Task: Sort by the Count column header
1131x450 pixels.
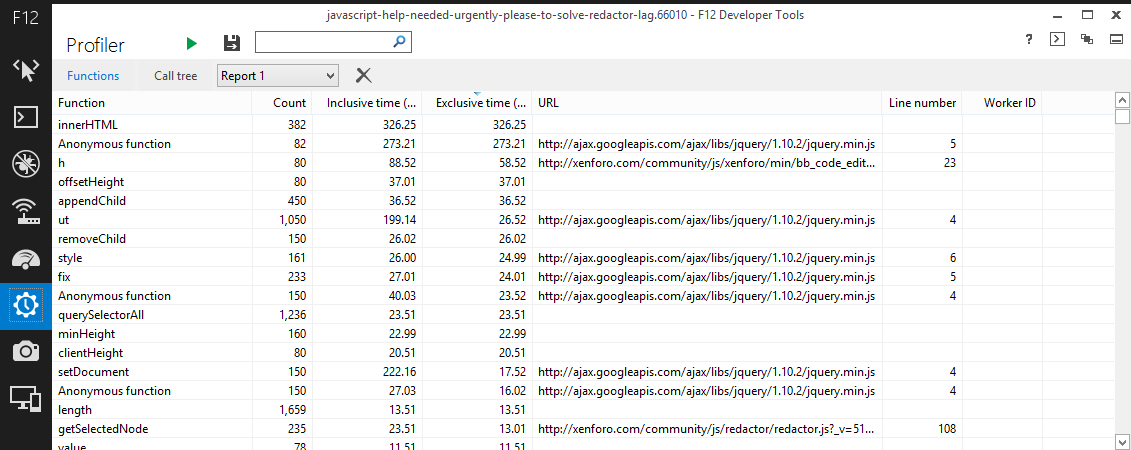Action: point(289,103)
